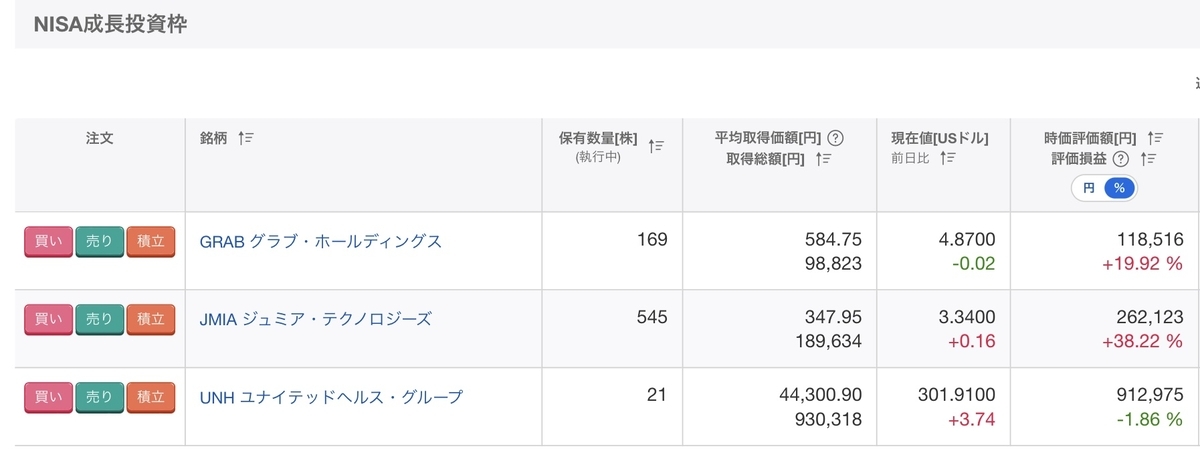The width and height of the screenshot is (1200, 451).
Task: Click 売り button for JMIA
Action: pyautogui.click(x=99, y=319)
